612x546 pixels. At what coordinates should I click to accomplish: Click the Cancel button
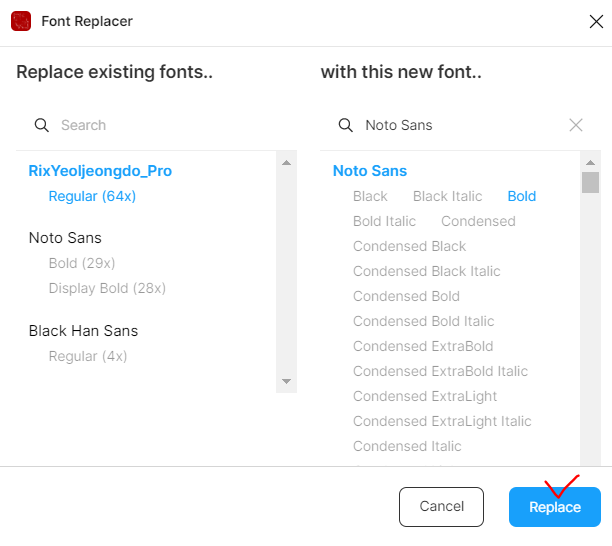pyautogui.click(x=441, y=507)
